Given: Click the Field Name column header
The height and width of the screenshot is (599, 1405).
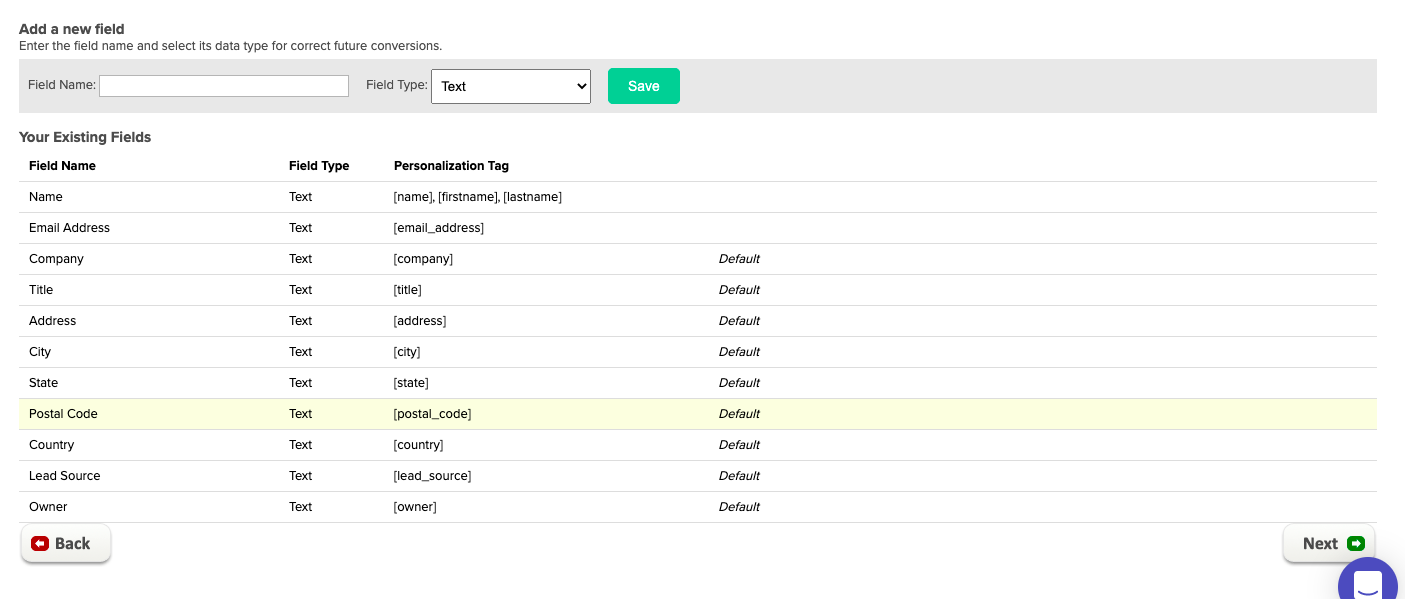Looking at the screenshot, I should (x=62, y=166).
